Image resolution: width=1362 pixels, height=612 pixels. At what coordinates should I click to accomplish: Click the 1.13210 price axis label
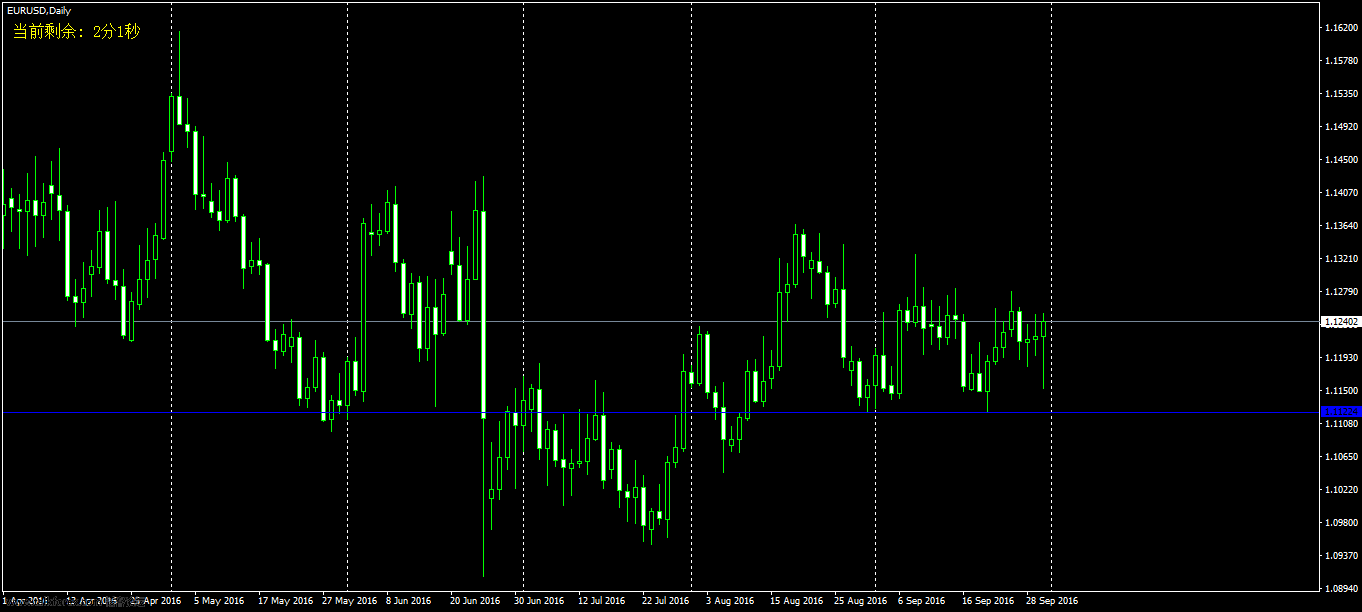tap(1341, 259)
